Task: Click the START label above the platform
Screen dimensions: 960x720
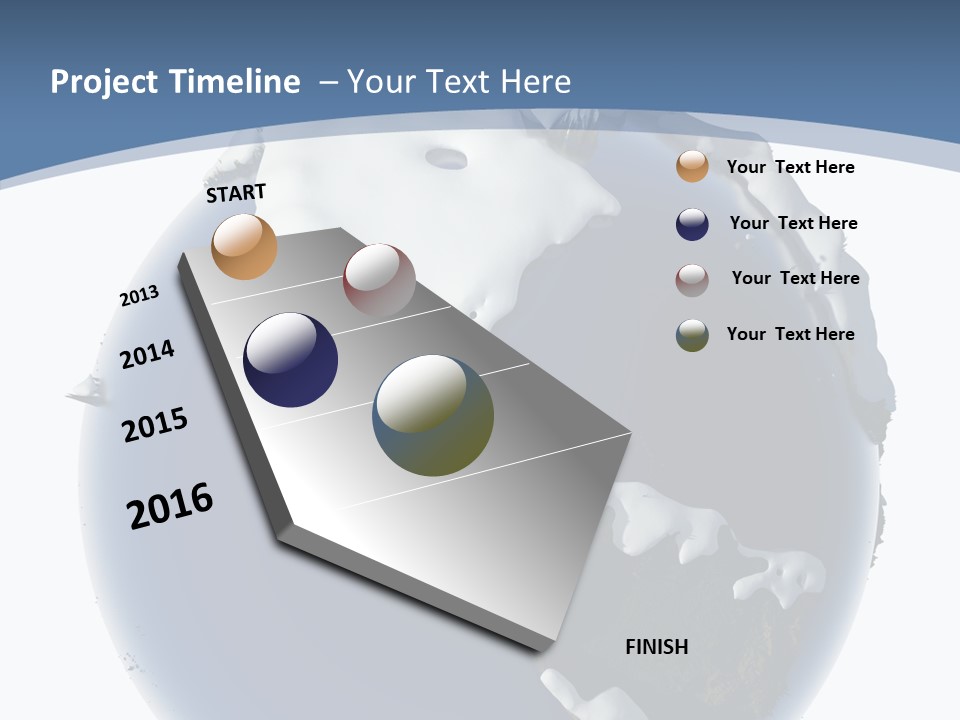Action: tap(236, 193)
